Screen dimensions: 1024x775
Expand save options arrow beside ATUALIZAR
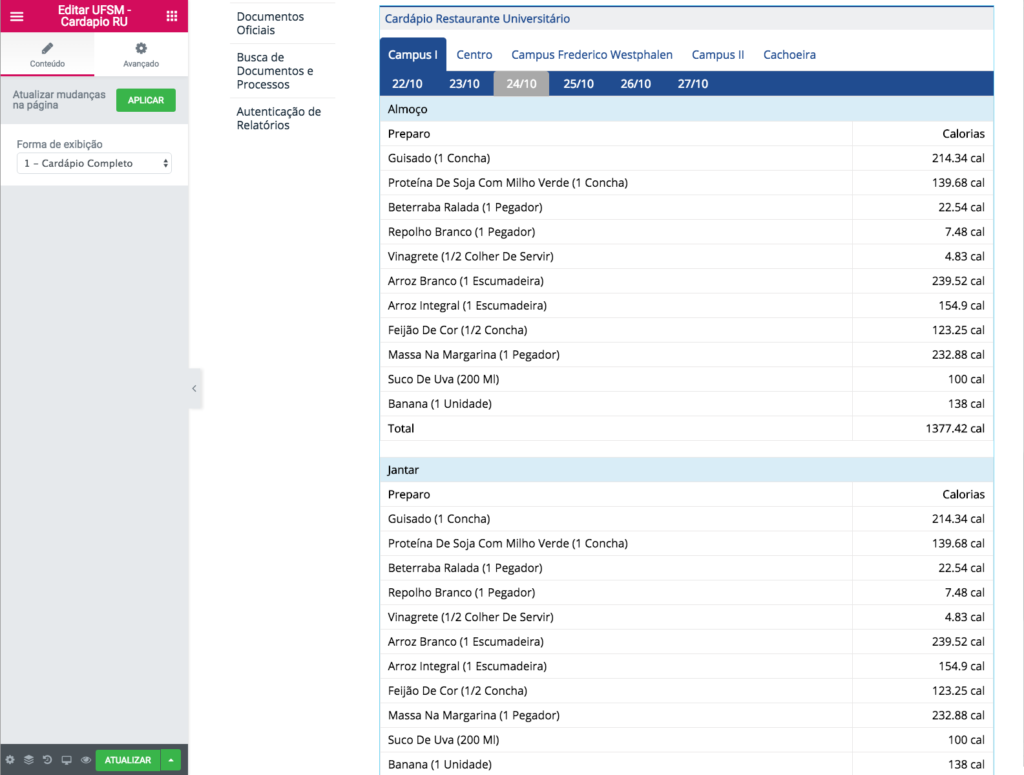click(171, 760)
